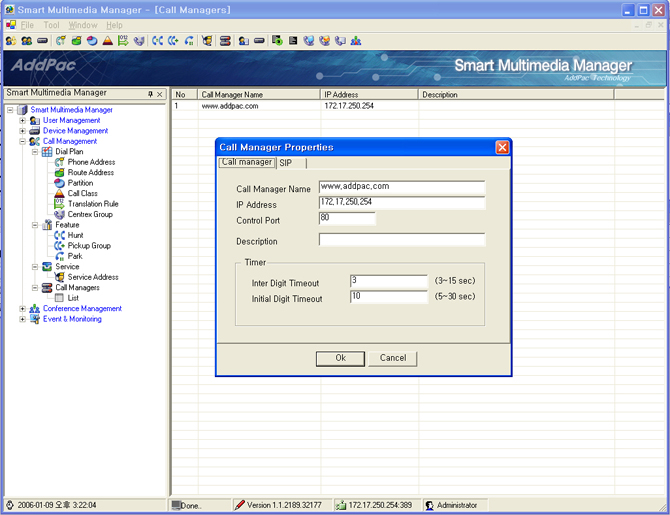
Task: Close the Call Manager Properties dialog
Action: pos(502,147)
